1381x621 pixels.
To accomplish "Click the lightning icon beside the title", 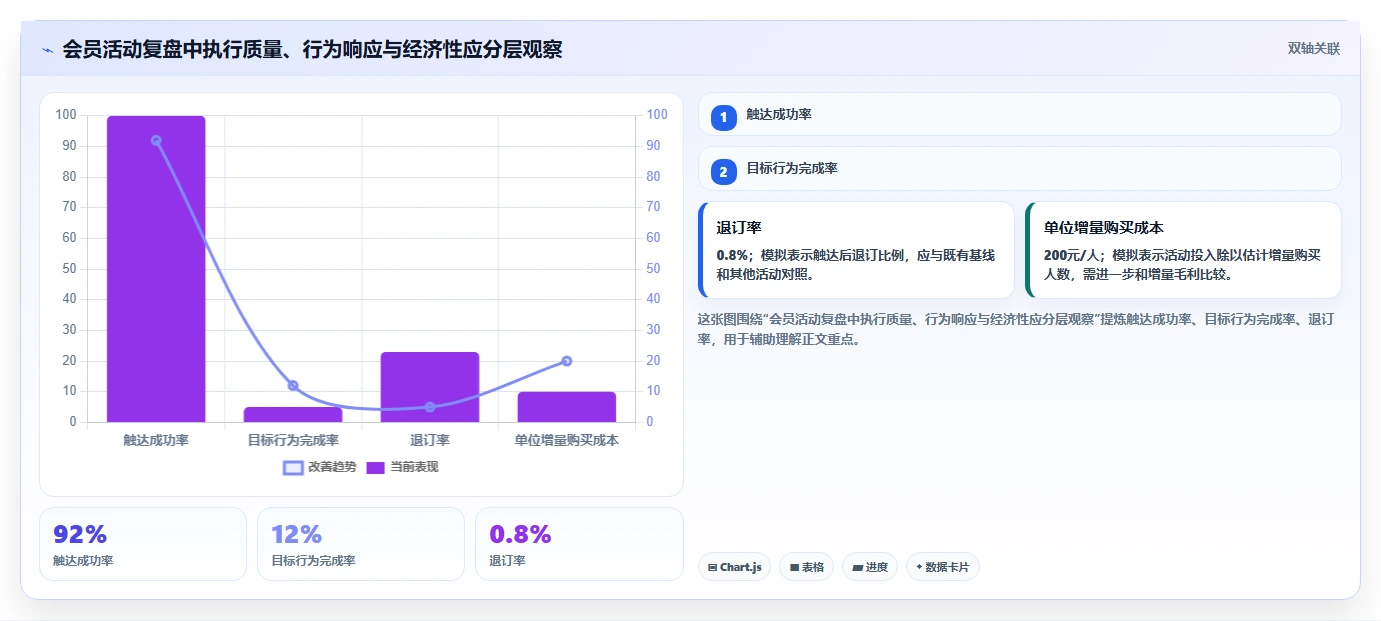I will pos(47,50).
